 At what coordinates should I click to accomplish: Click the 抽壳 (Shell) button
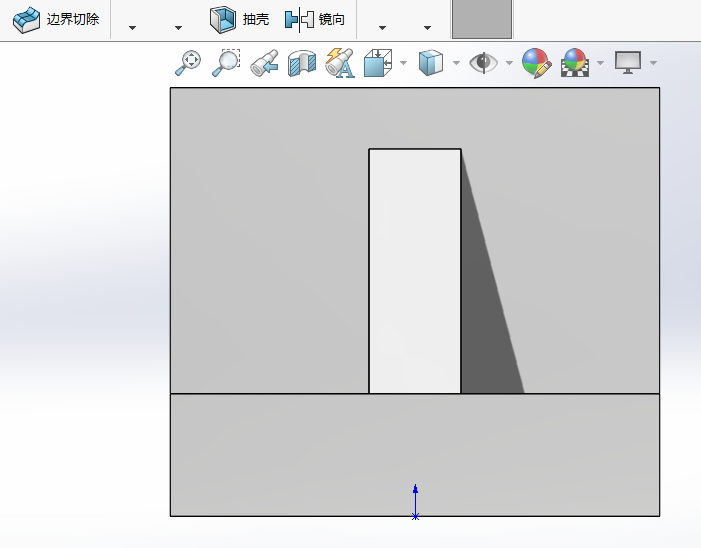click(x=239, y=19)
